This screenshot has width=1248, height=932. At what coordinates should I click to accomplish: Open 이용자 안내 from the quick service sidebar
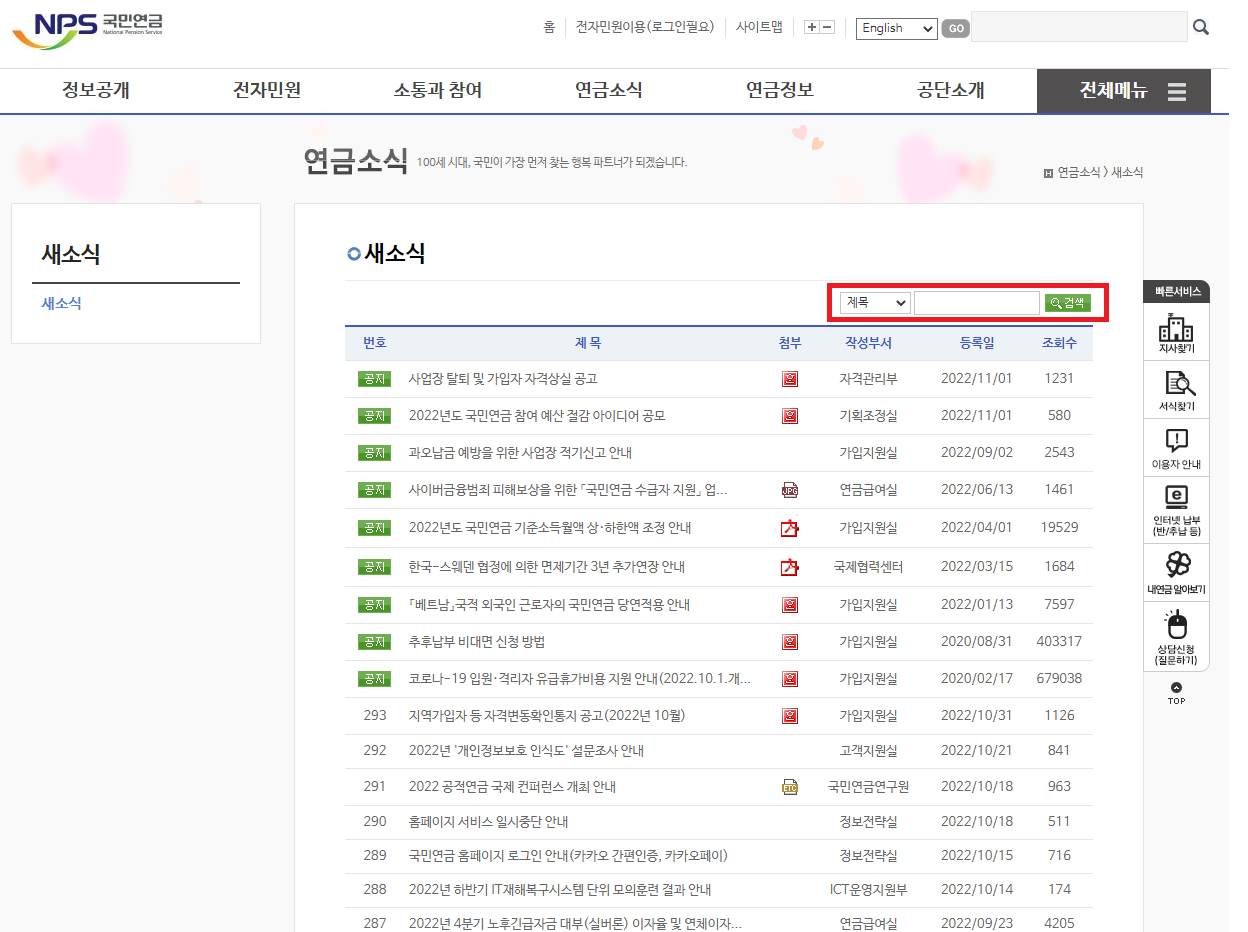[x=1176, y=447]
